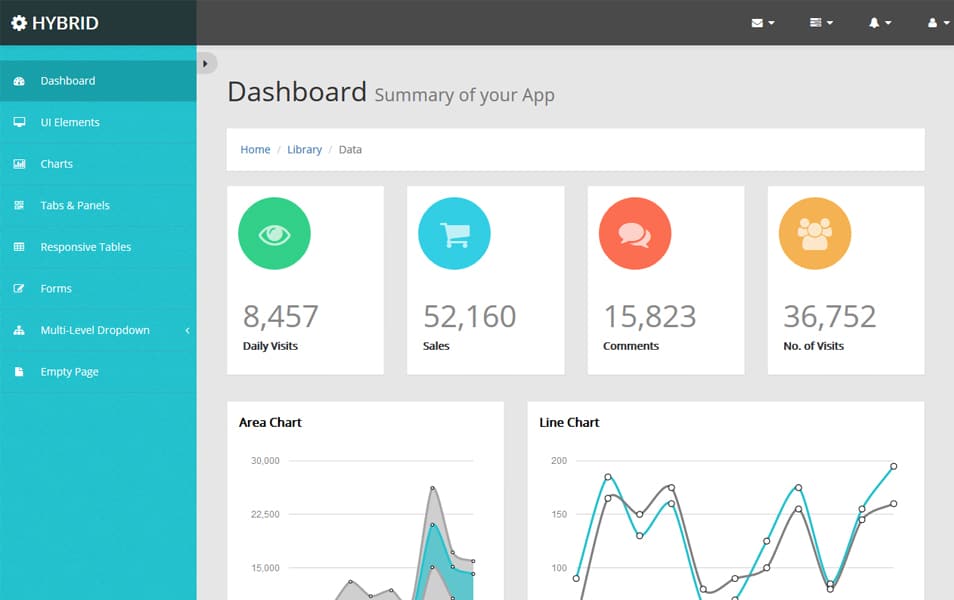The width and height of the screenshot is (954, 600).
Task: Open the notifications bell icon
Action: pos(875,22)
